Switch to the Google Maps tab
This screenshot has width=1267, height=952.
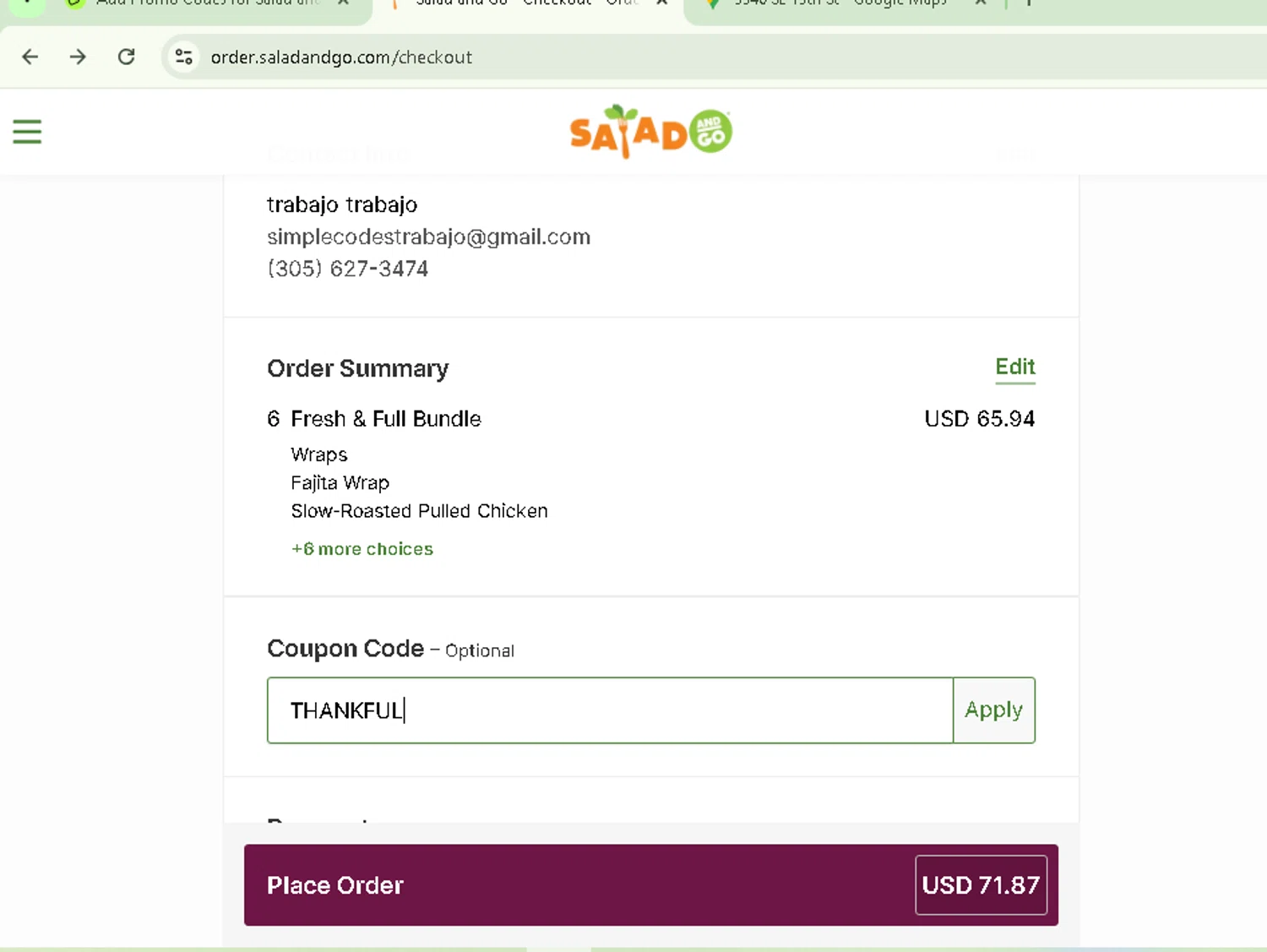point(836,4)
